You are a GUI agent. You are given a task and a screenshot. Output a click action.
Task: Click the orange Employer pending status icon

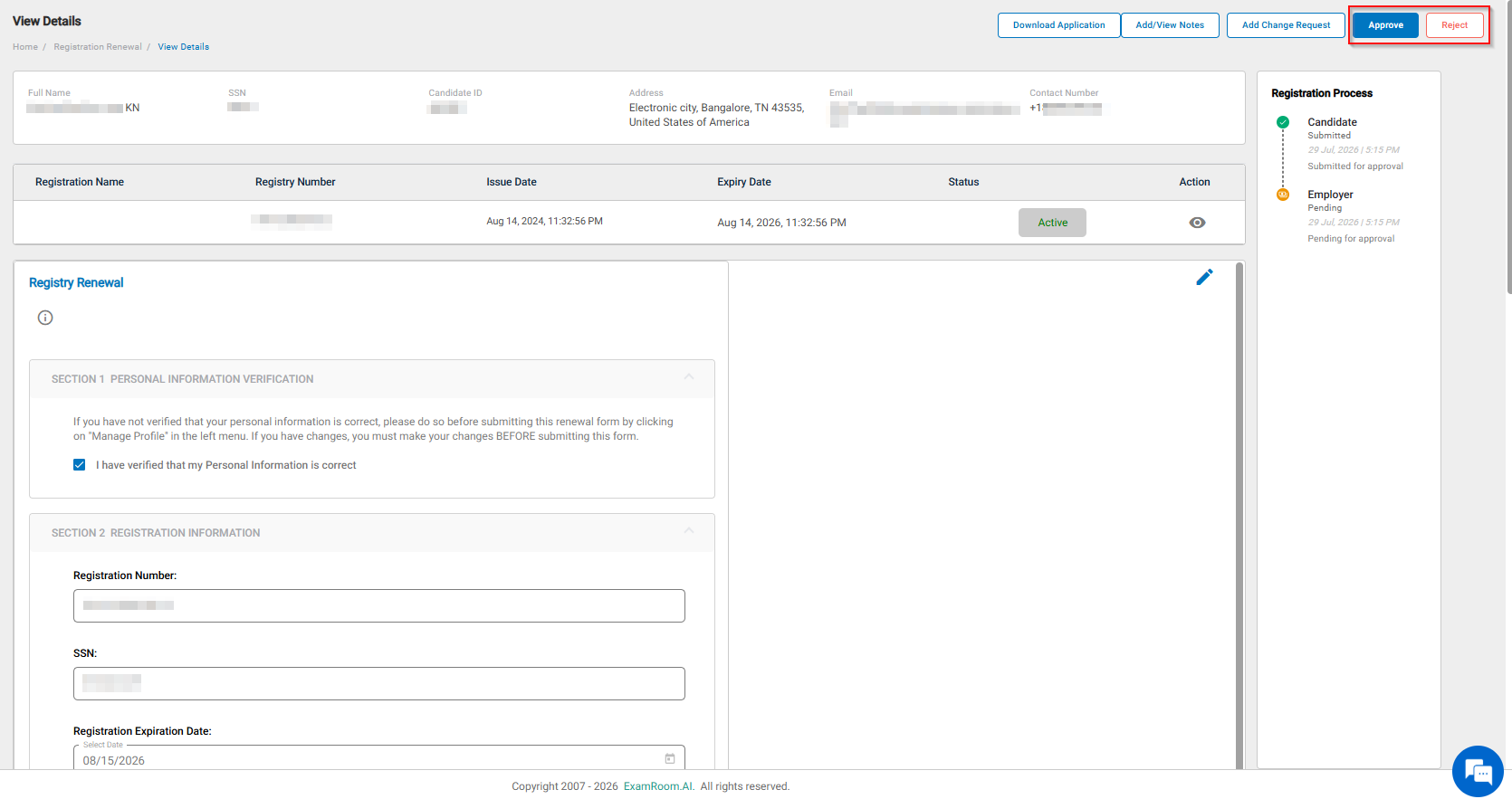pos(1283,195)
